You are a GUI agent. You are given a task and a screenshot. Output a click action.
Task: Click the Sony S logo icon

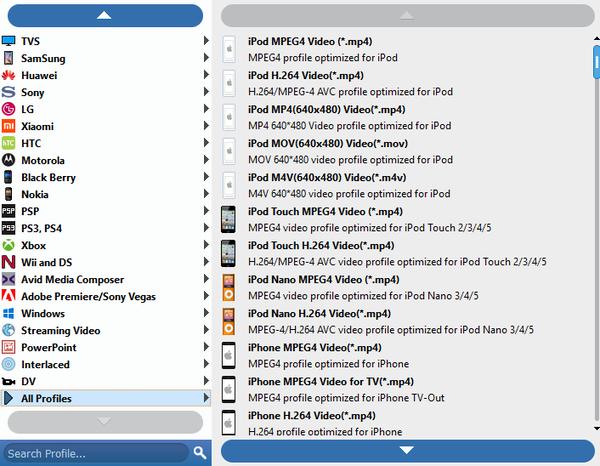tap(8, 92)
